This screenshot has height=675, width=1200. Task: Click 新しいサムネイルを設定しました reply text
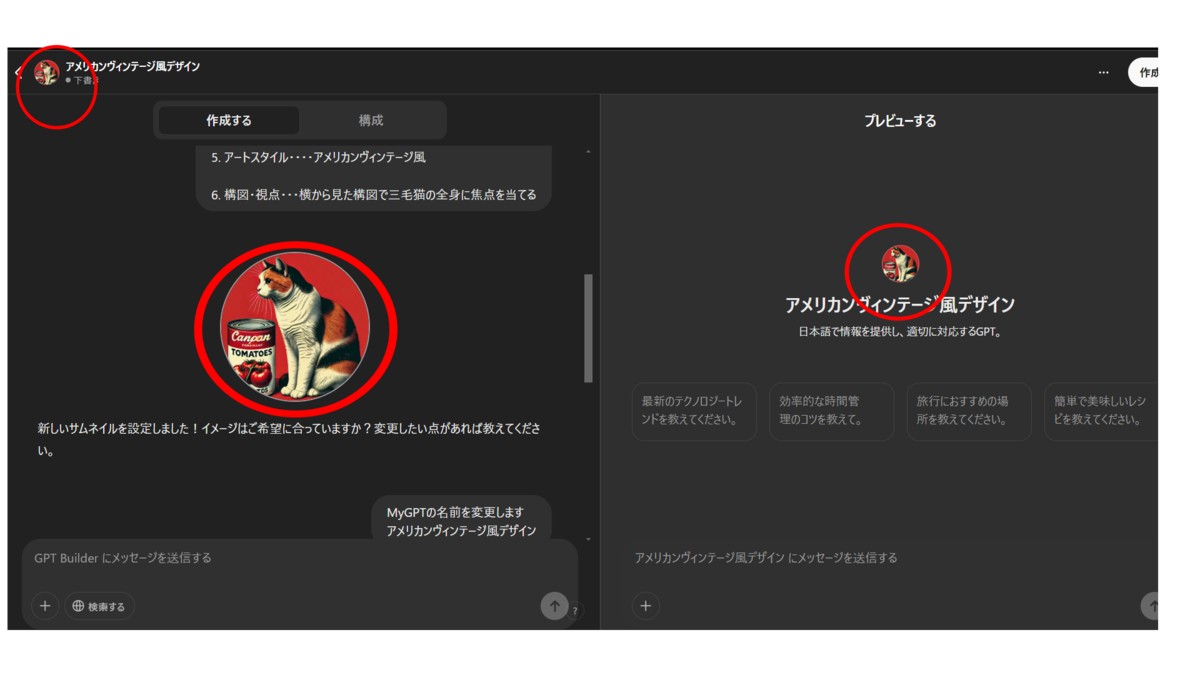tap(291, 439)
